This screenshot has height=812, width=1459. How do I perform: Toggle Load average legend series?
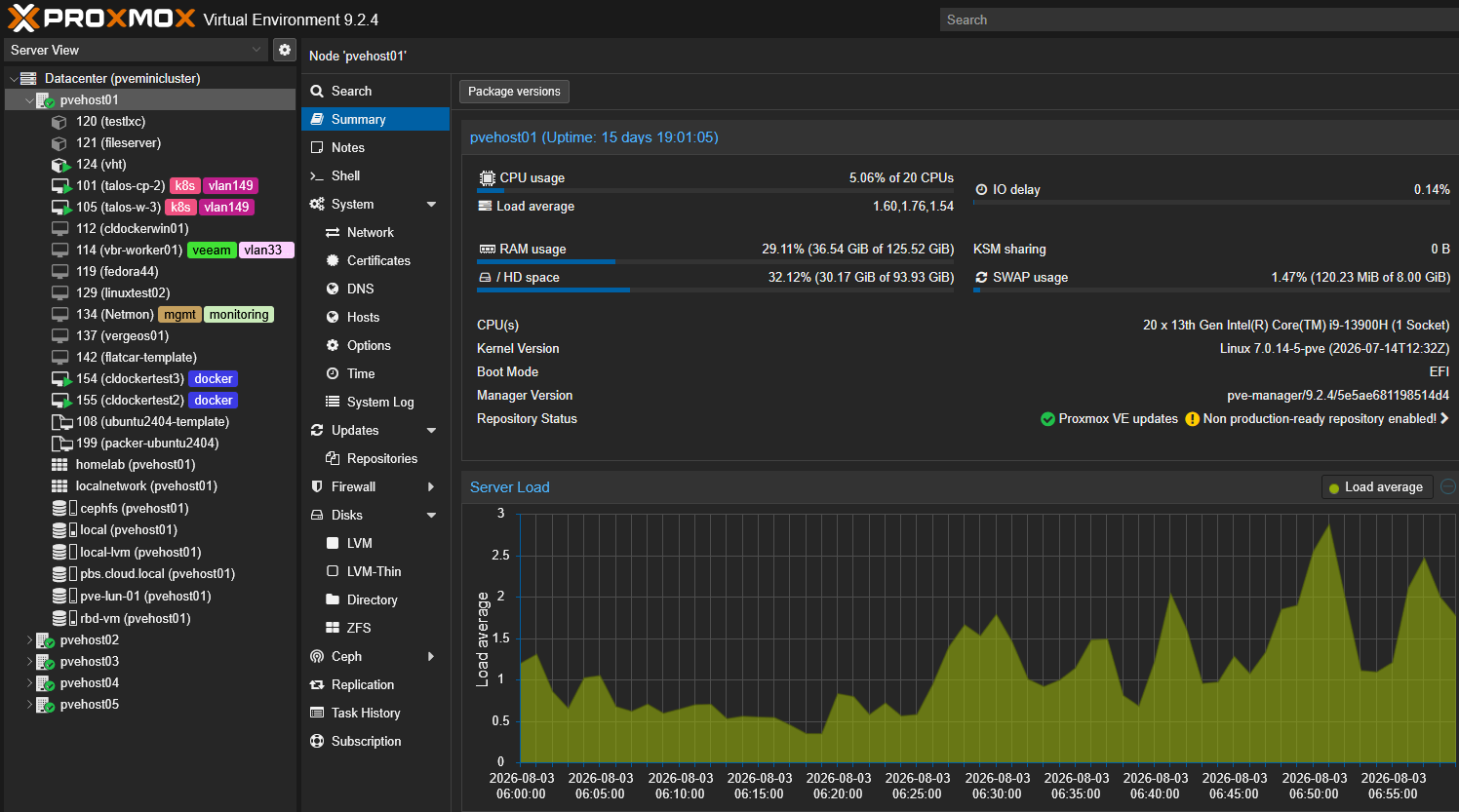(1376, 487)
